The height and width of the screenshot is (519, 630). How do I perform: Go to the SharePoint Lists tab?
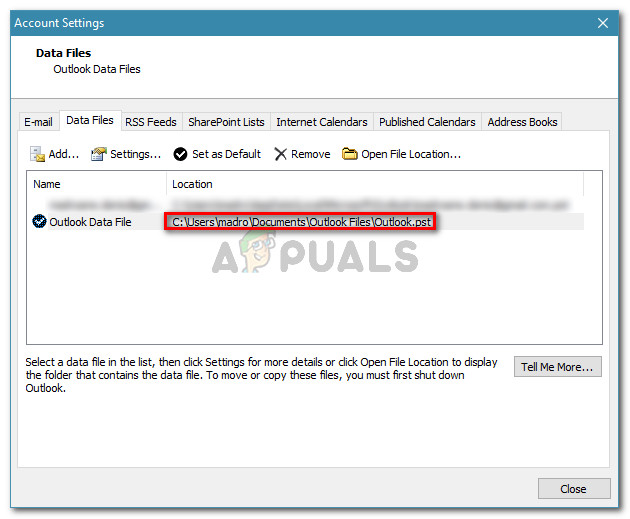click(x=226, y=122)
